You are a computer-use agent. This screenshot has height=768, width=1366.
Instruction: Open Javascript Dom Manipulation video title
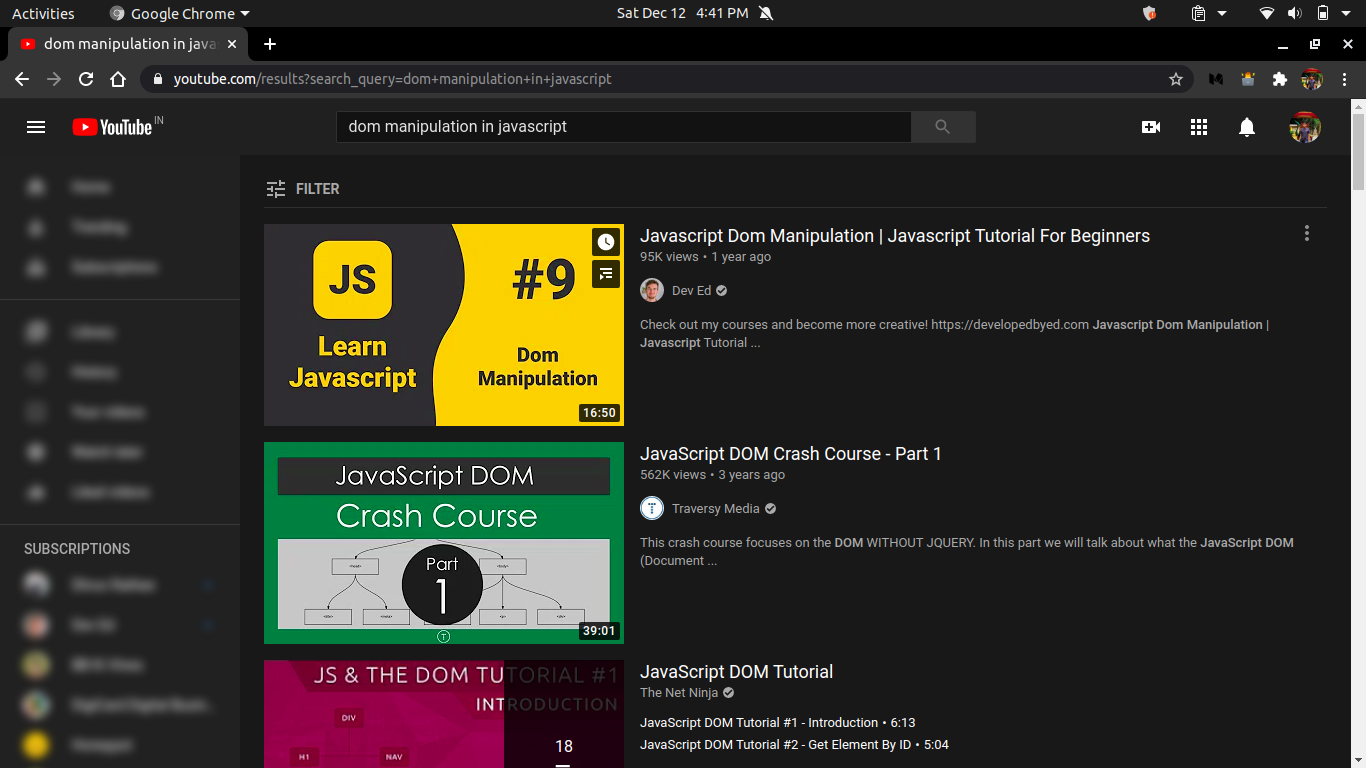895,236
